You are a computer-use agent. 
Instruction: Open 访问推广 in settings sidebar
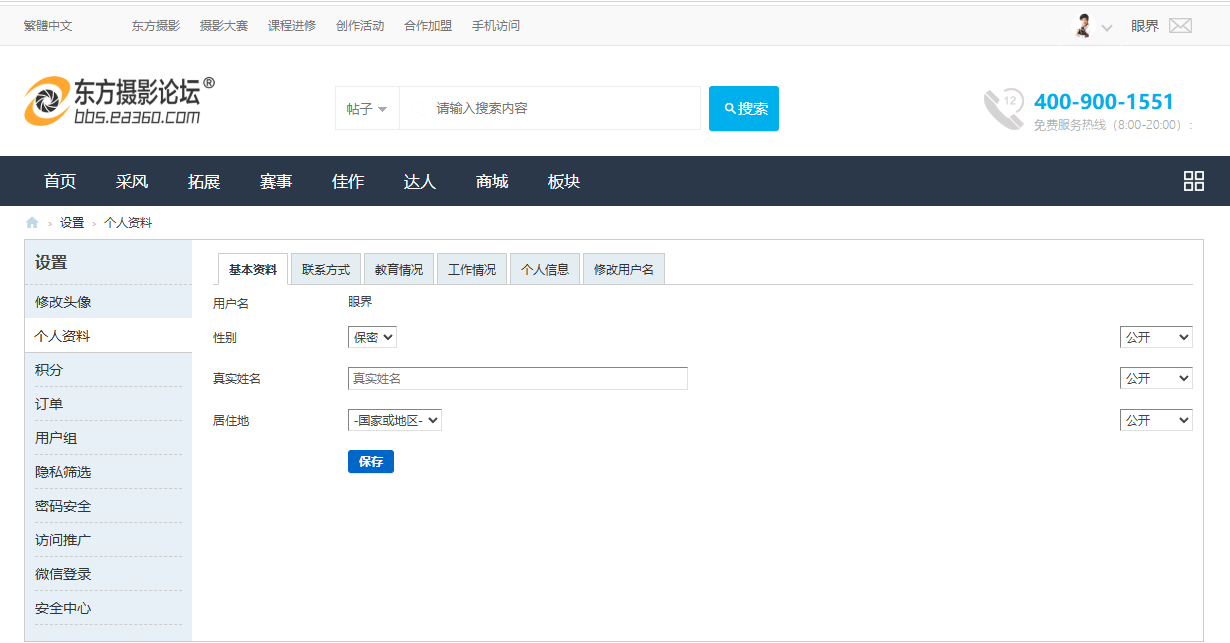[108, 540]
